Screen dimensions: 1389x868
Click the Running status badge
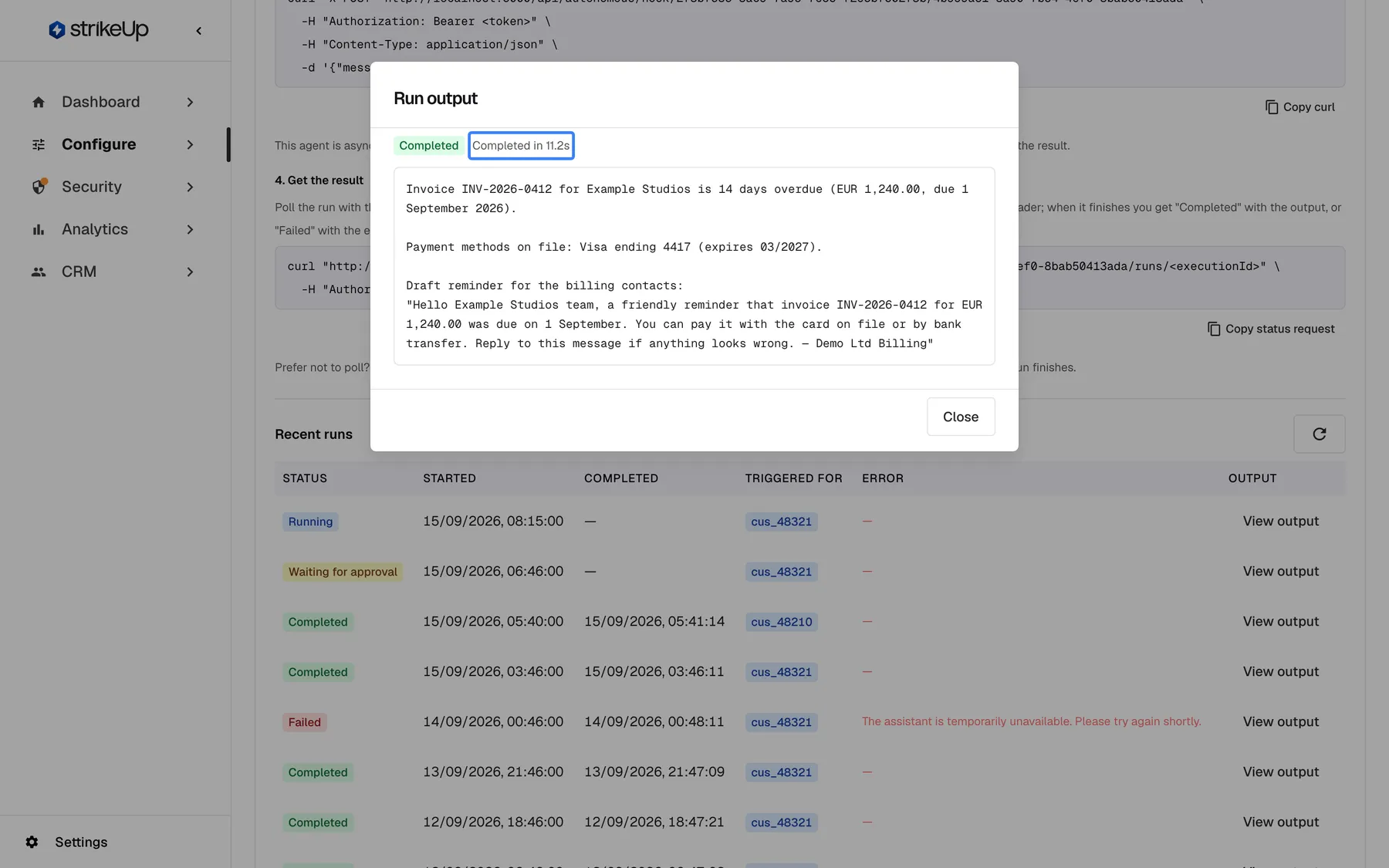pos(310,522)
